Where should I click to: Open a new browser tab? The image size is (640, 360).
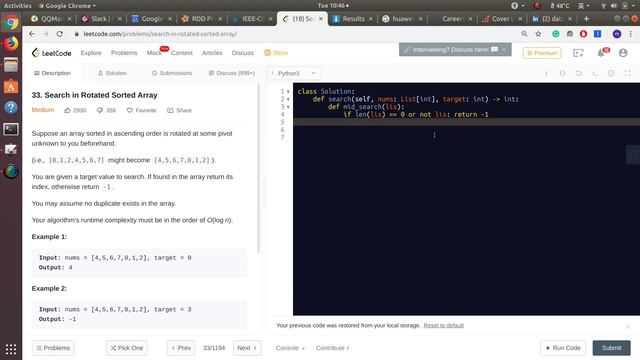pos(586,19)
